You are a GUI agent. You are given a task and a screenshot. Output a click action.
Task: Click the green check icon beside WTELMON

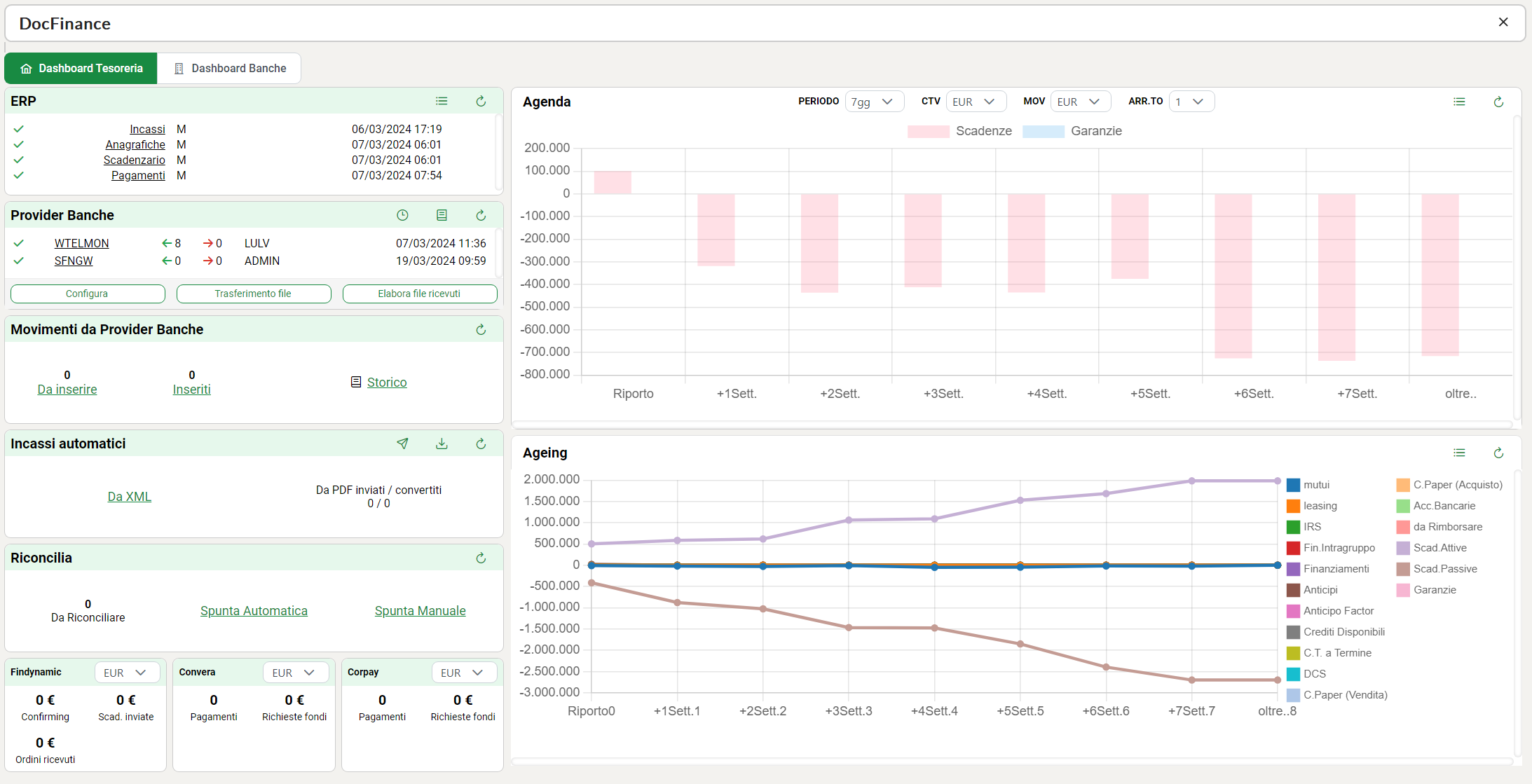pos(19,243)
